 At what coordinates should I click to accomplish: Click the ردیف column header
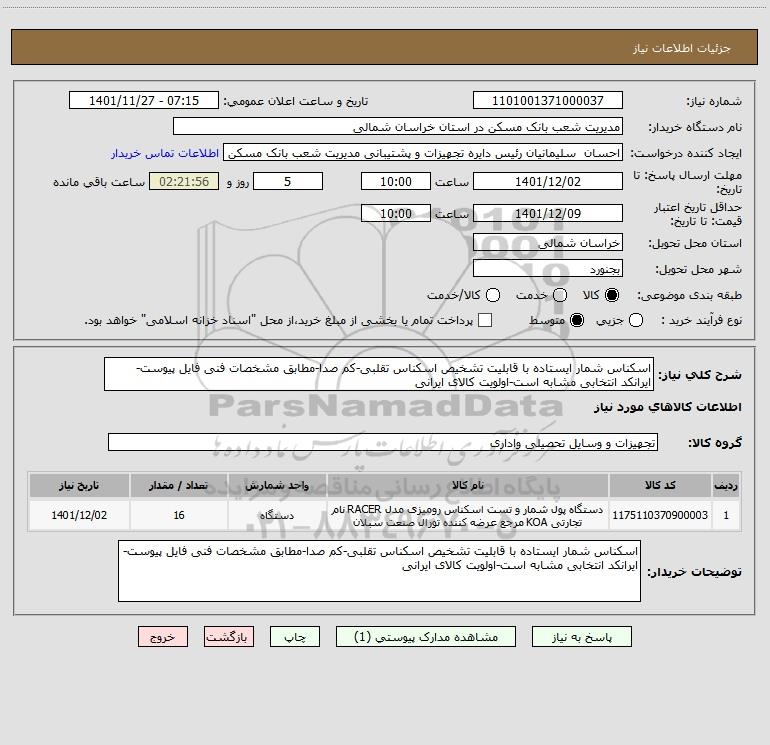[x=726, y=485]
